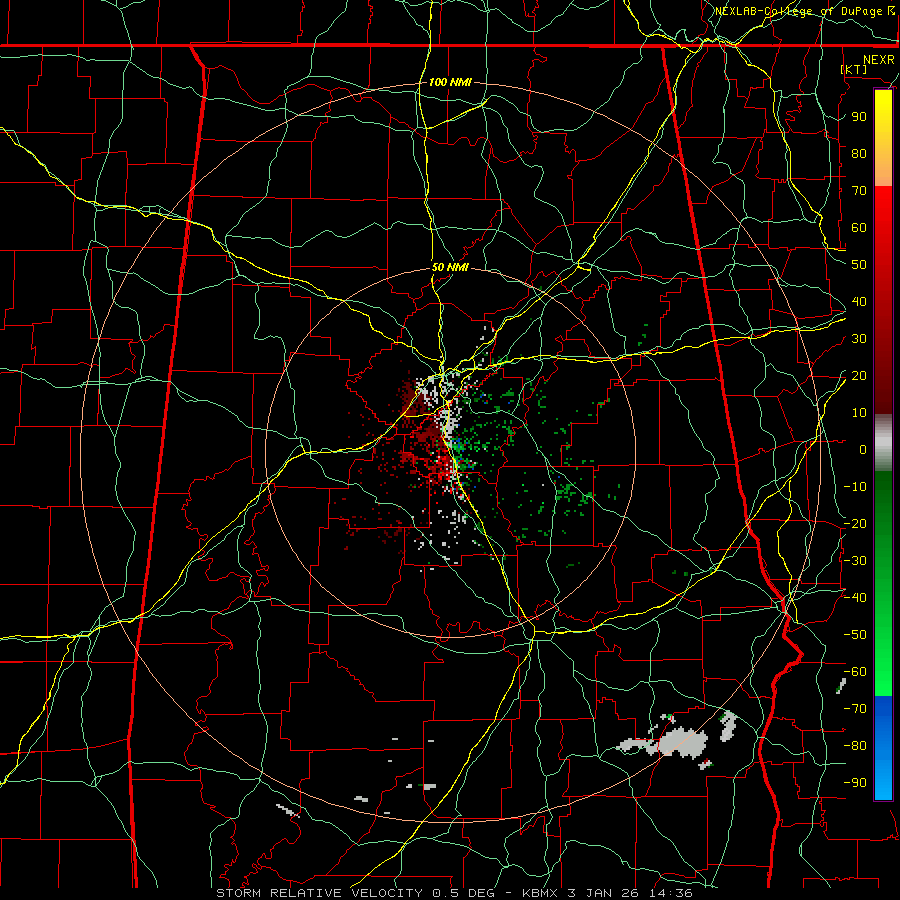Click the 30 value on velocity scale
Viewport: 900px width, 900px height.
pos(859,339)
